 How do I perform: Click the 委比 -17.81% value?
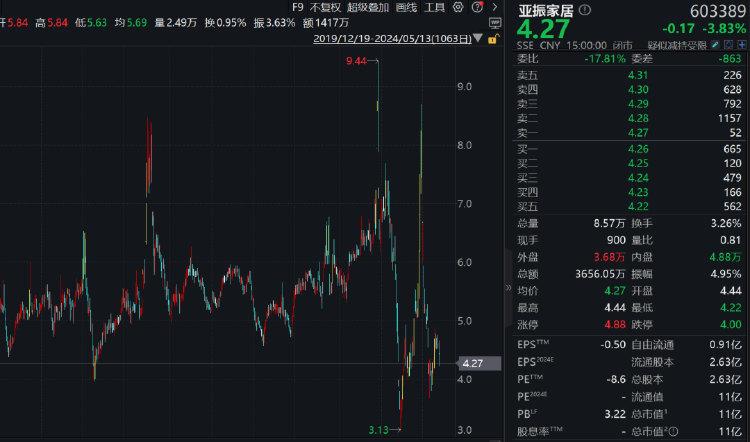pyautogui.click(x=605, y=59)
